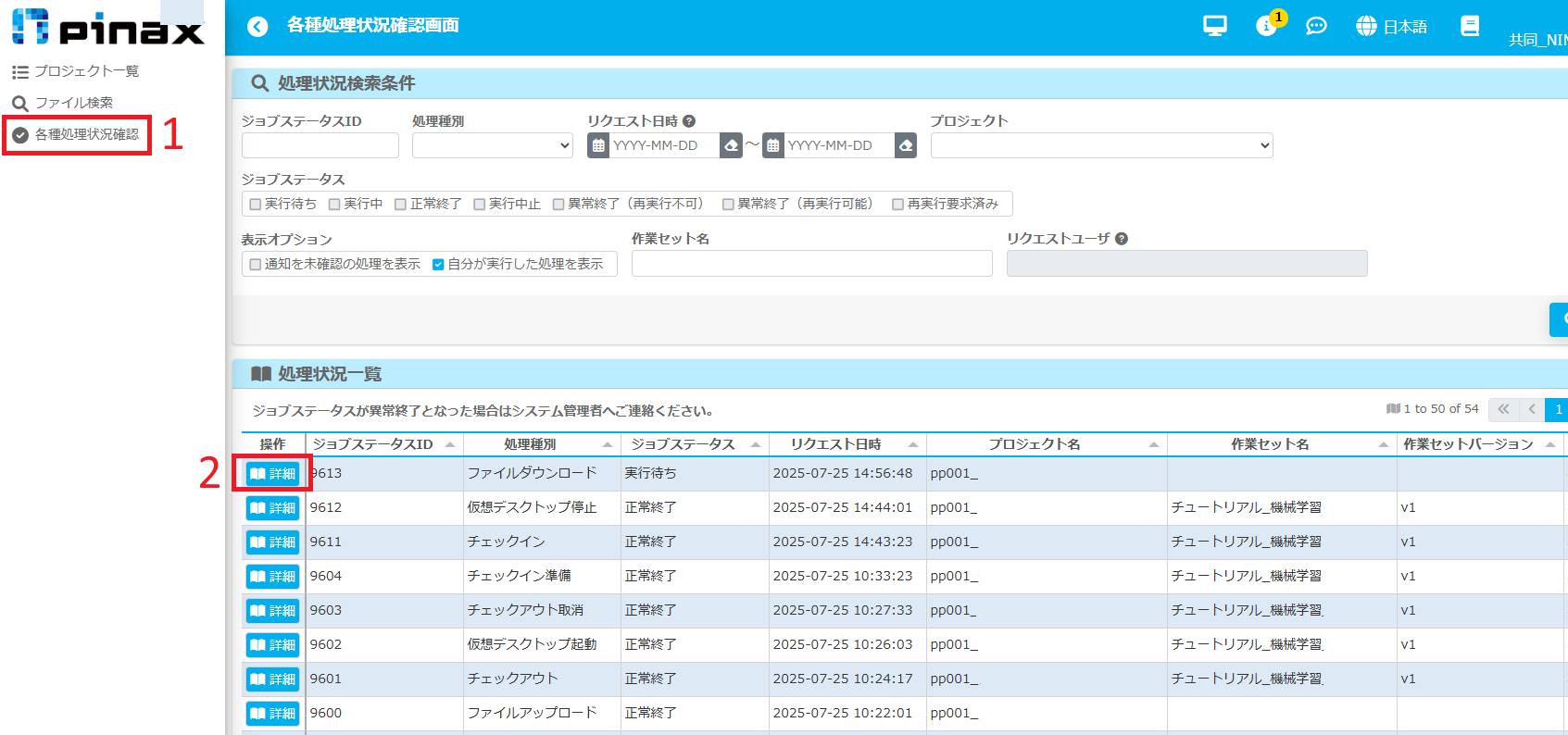
Task: Open the 処理種別 dropdown
Action: tap(493, 145)
